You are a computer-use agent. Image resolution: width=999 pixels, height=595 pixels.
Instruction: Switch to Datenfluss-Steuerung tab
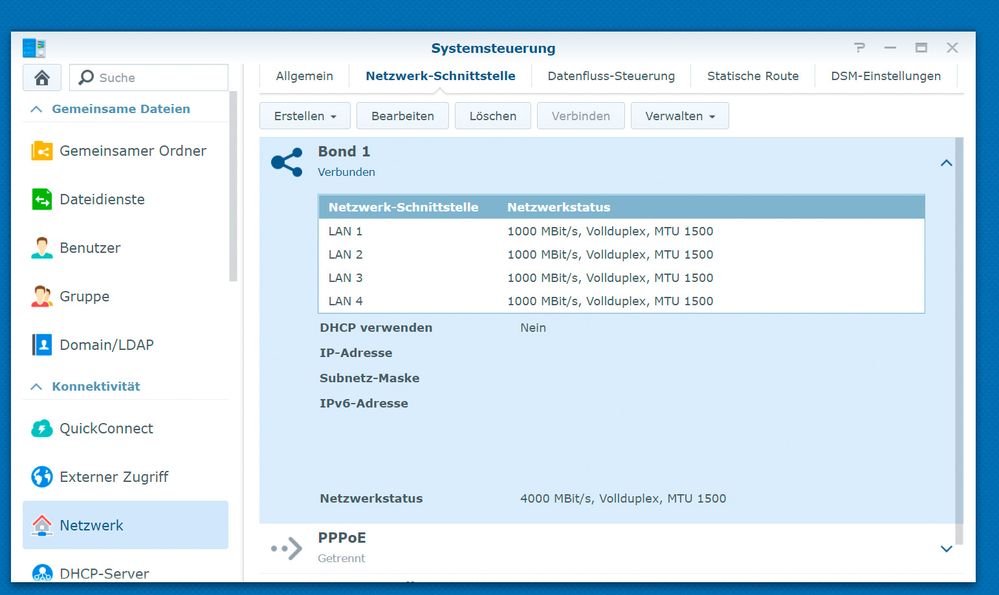611,76
